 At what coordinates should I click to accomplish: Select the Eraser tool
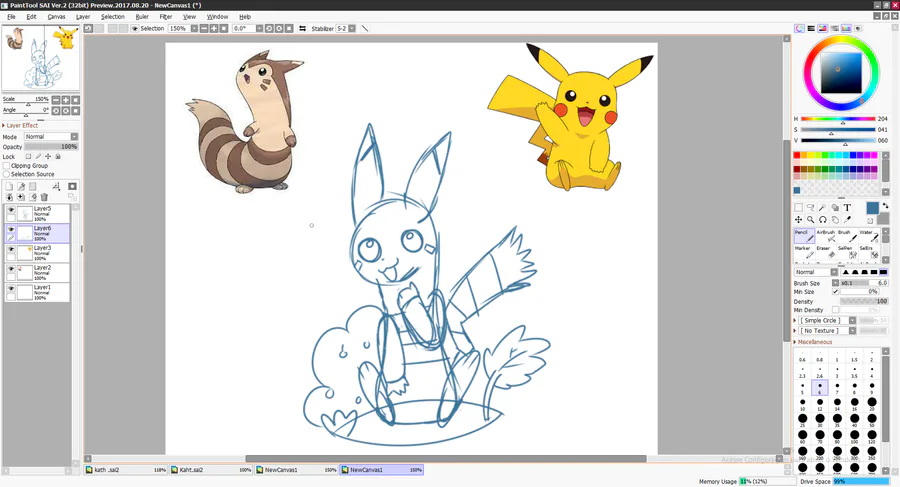(825, 252)
